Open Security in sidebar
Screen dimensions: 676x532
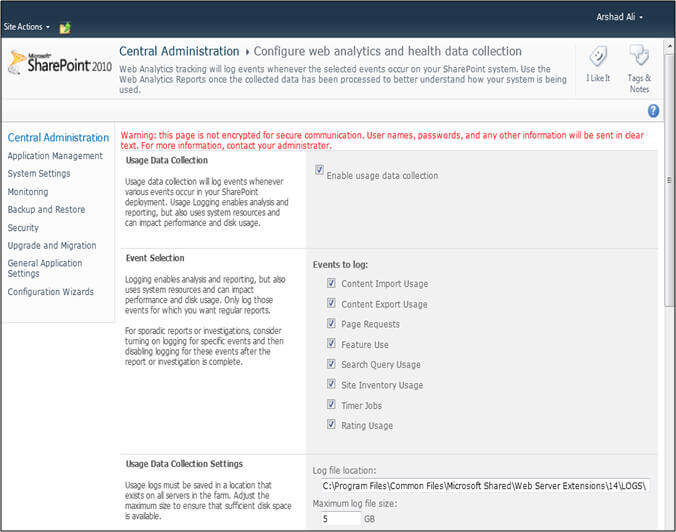tap(23, 228)
